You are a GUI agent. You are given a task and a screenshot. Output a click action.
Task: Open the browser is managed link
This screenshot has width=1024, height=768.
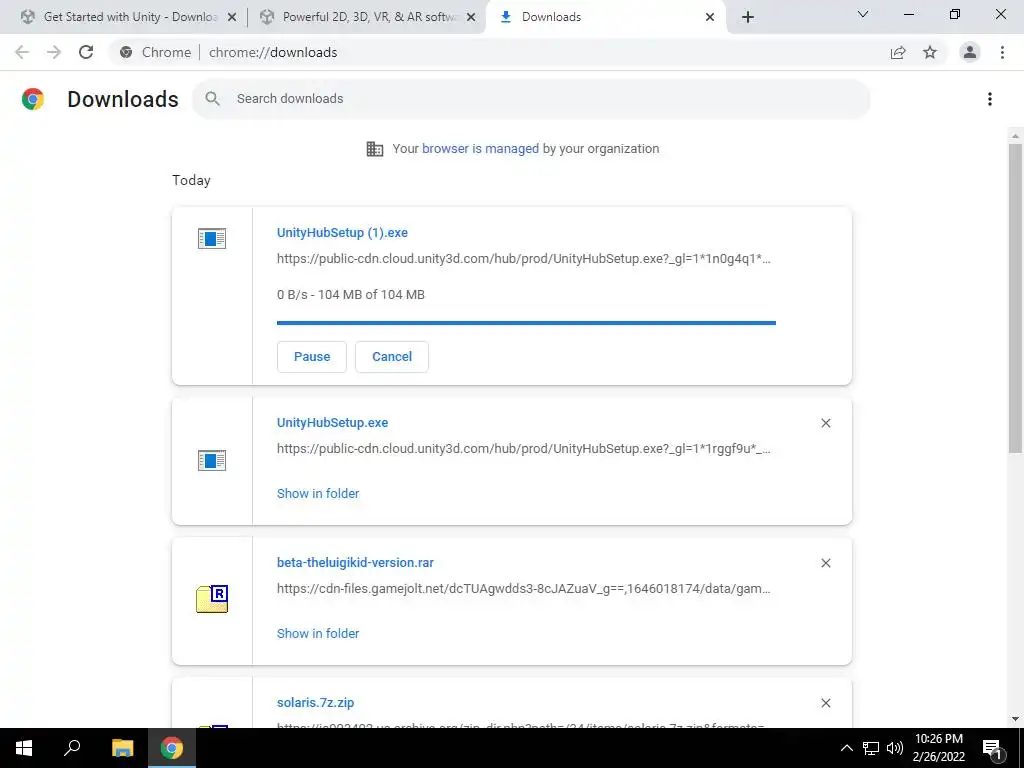(x=481, y=149)
